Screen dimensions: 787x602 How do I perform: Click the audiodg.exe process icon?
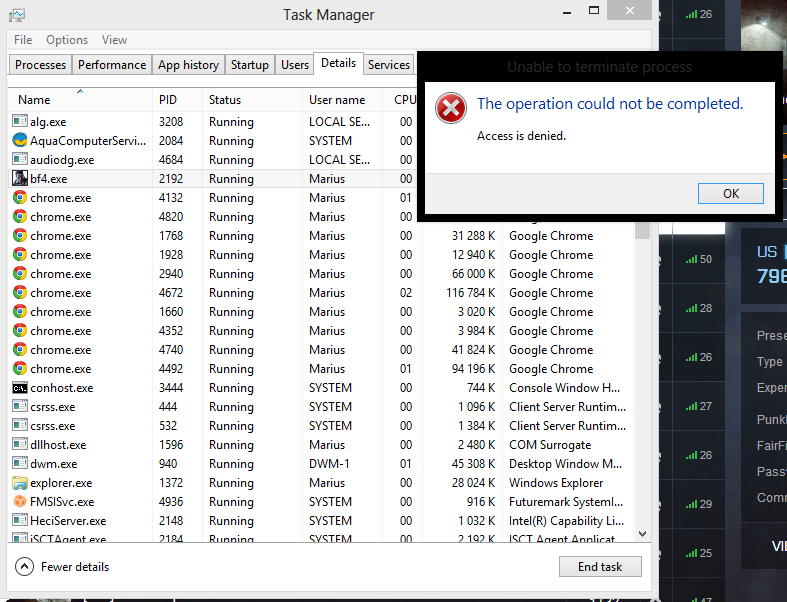click(20, 159)
